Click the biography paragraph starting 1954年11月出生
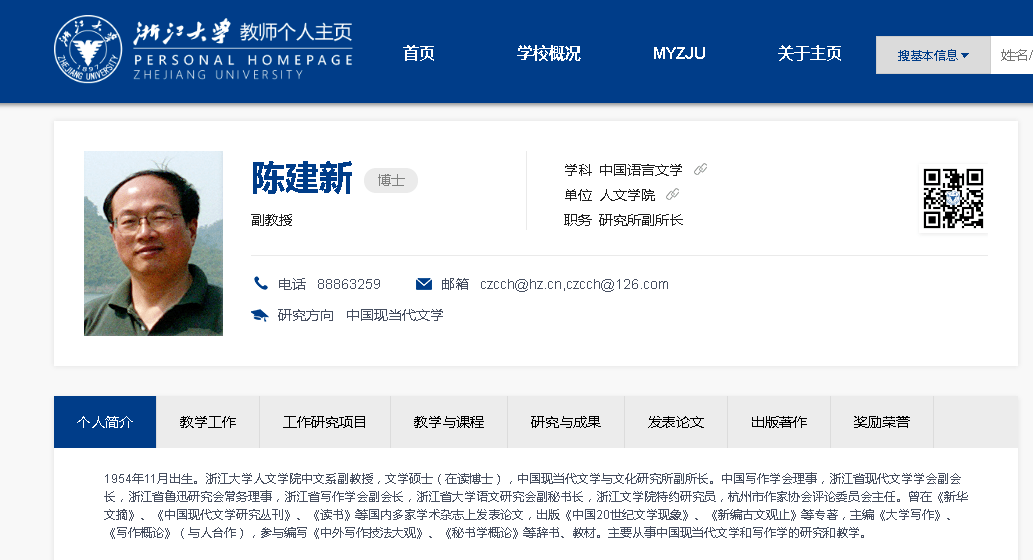This screenshot has height=560, width=1033. pos(536,505)
